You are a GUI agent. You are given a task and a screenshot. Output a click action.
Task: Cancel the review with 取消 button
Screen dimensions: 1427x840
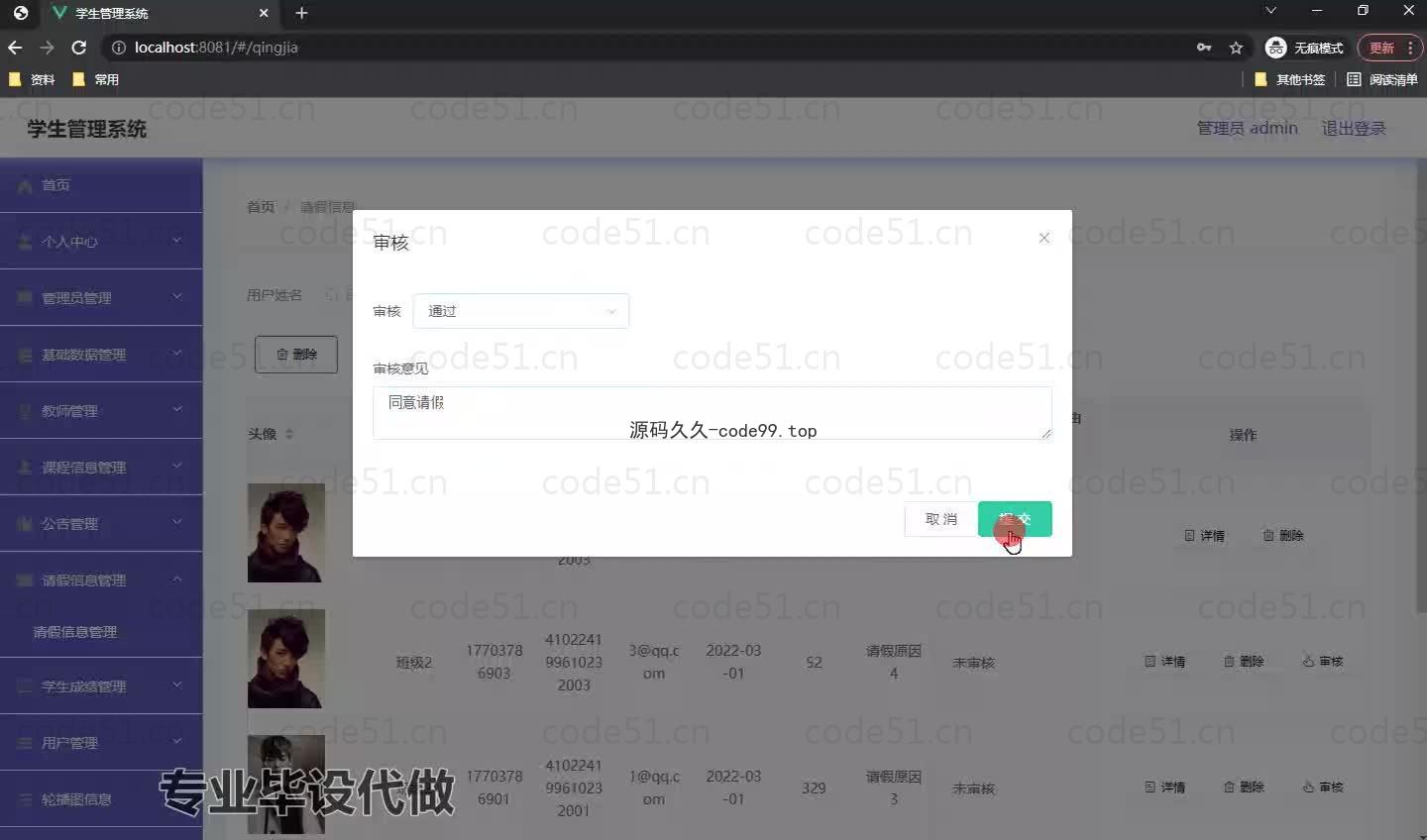940,519
